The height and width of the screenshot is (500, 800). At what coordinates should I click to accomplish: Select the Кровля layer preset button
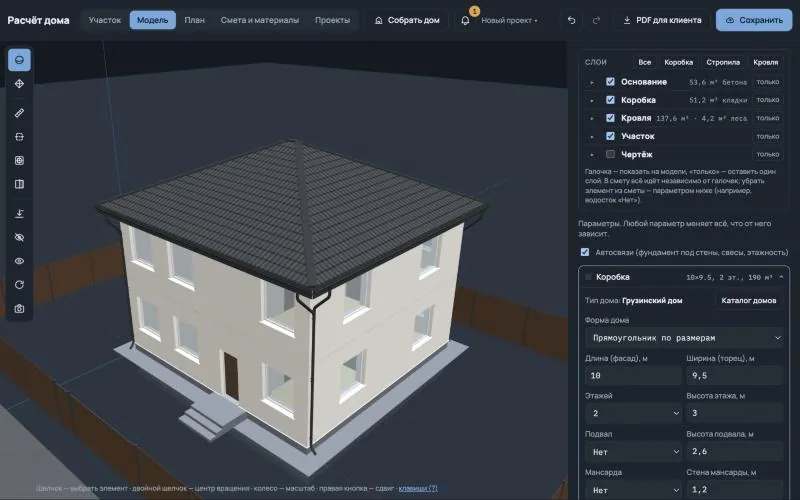(x=765, y=62)
